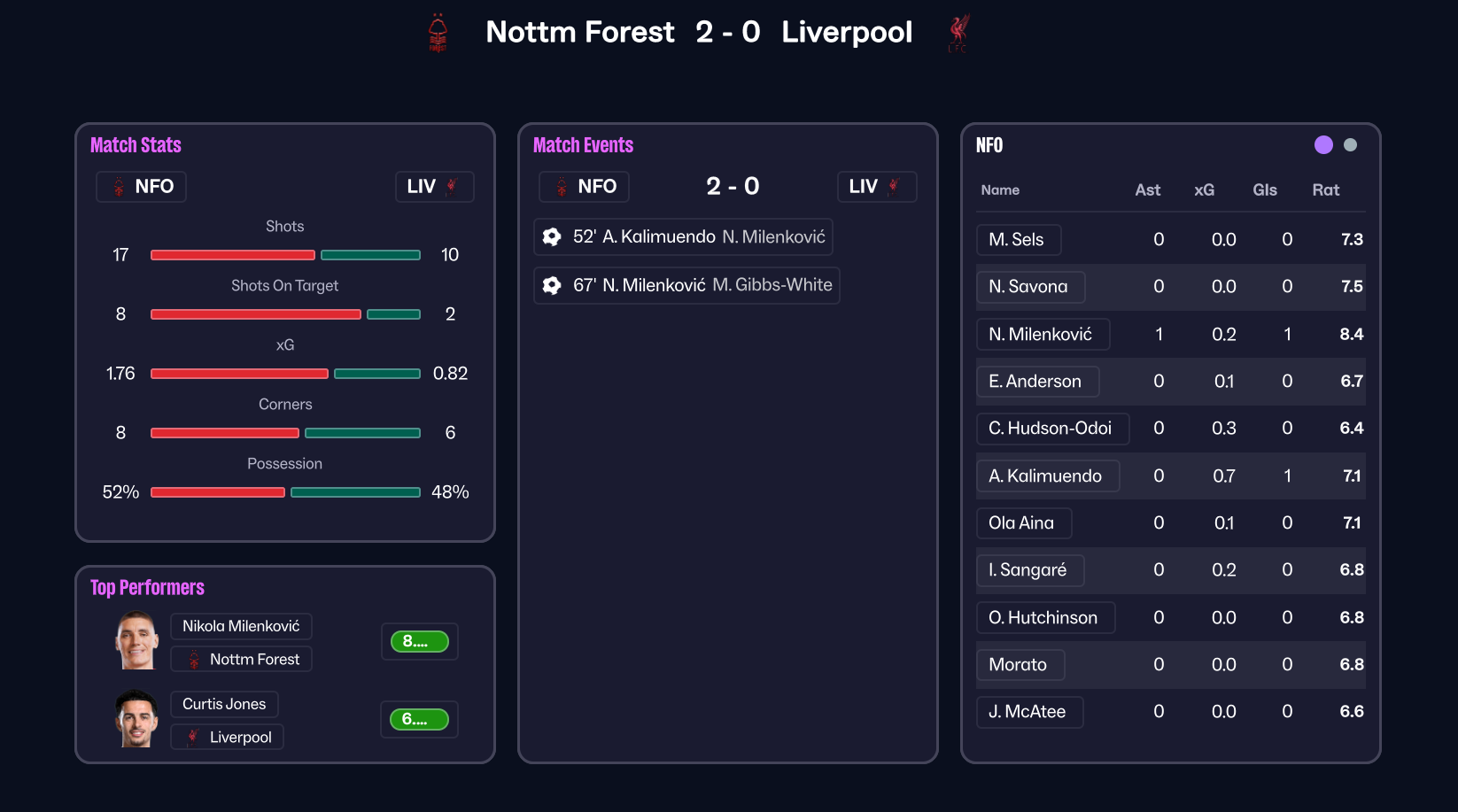Screen dimensions: 1458x812
Task: Switch to the gray team toggle dot
Action: point(1350,145)
